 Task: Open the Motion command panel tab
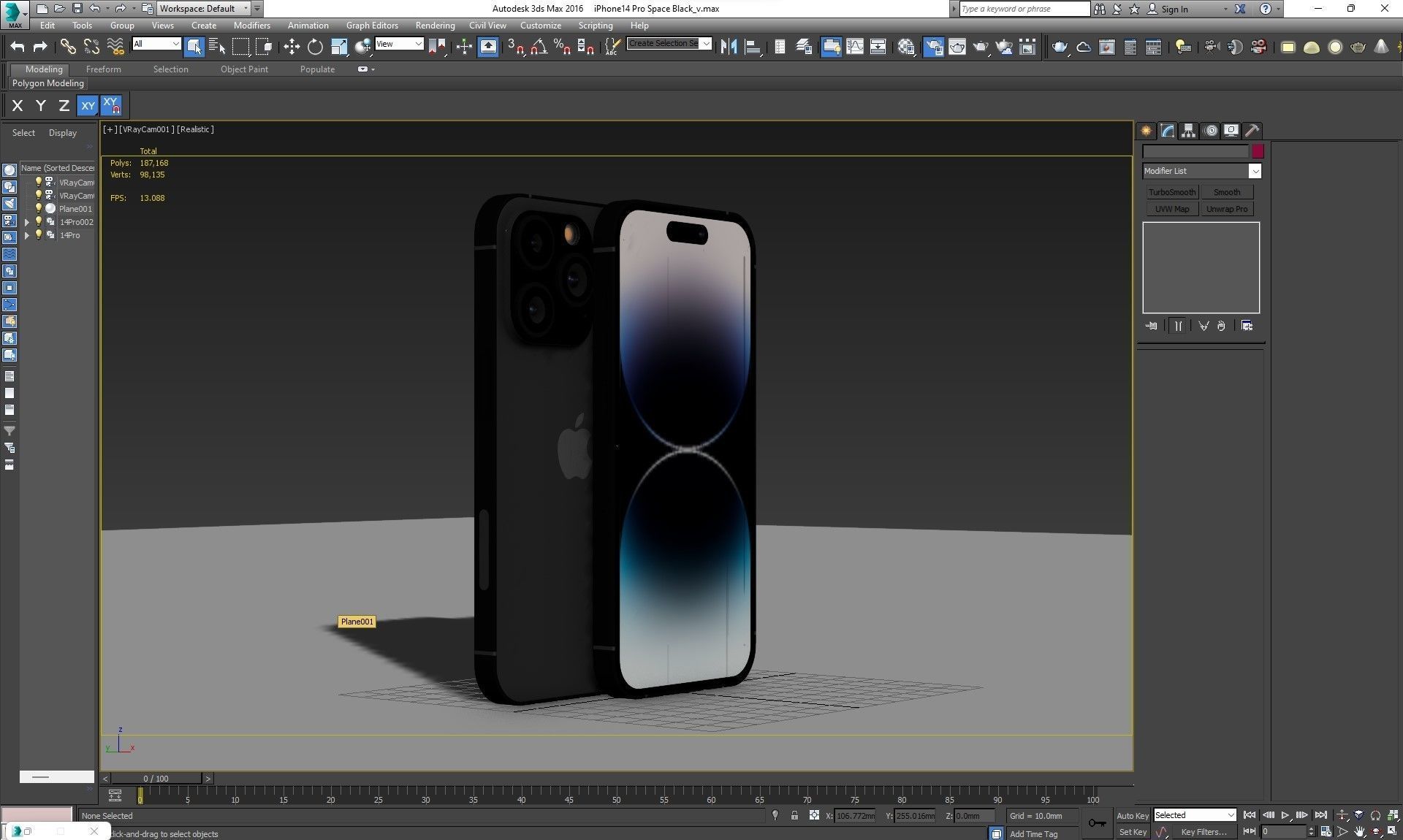(1211, 131)
